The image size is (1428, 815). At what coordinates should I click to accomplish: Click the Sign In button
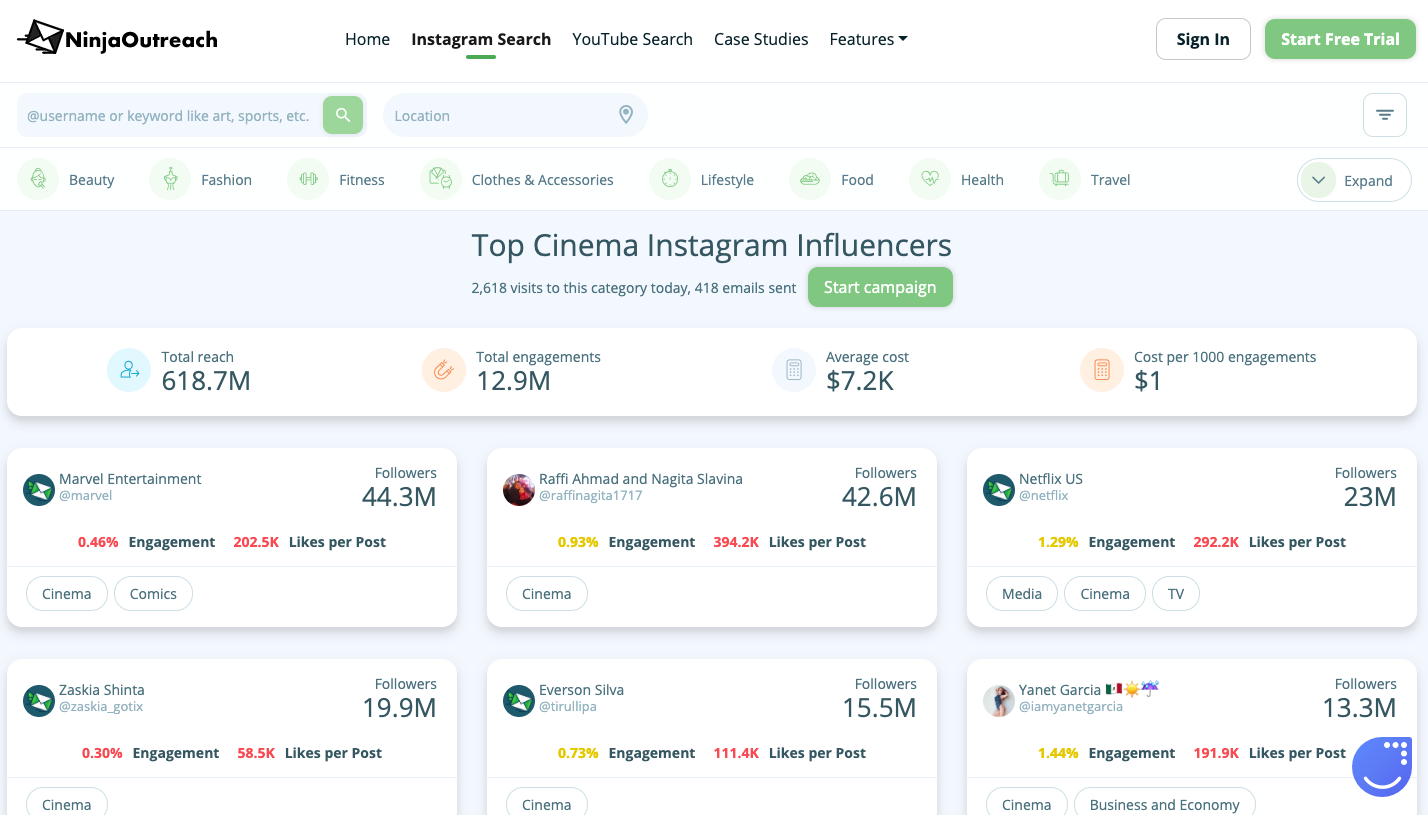click(1203, 39)
